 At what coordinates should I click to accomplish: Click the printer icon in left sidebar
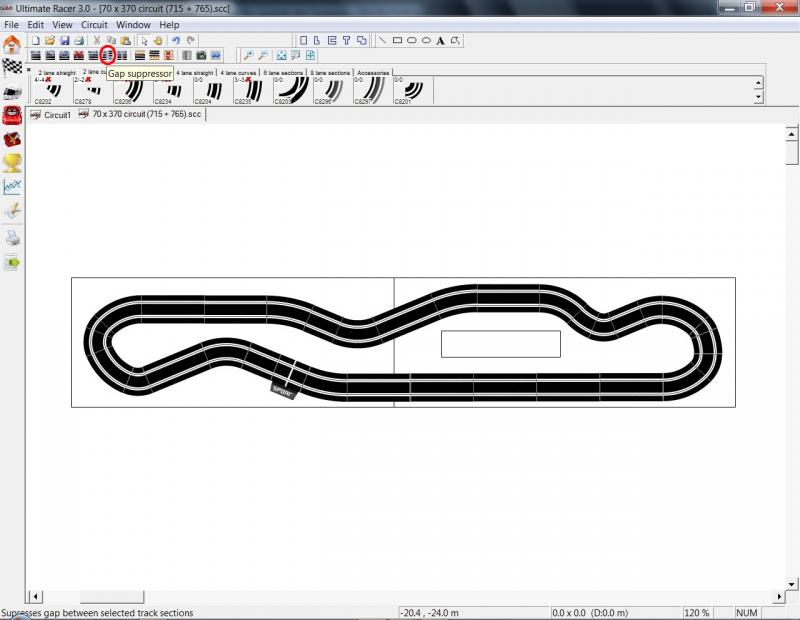(12, 237)
